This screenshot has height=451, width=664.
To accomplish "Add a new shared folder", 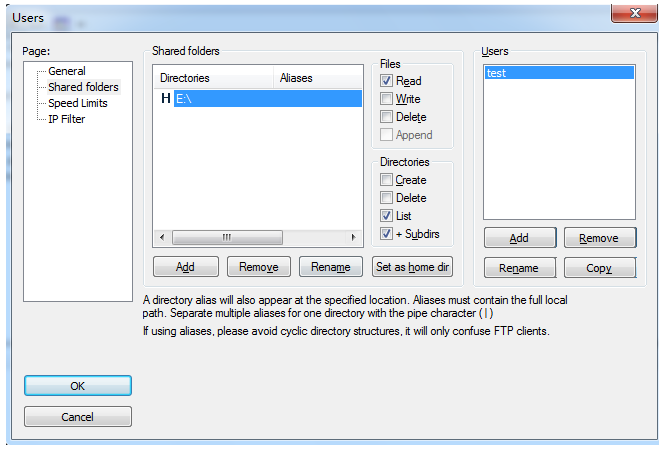I will [x=186, y=267].
